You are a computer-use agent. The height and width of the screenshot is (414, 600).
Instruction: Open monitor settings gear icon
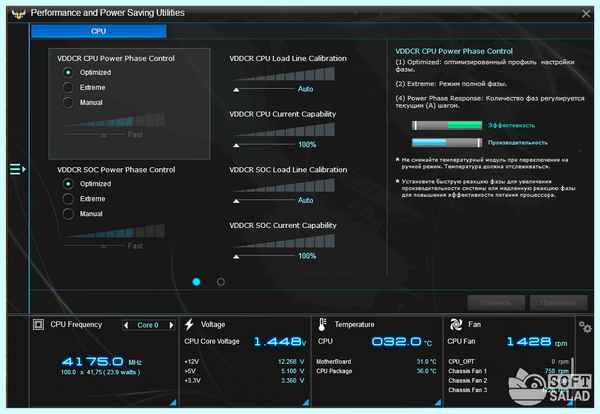point(585,327)
